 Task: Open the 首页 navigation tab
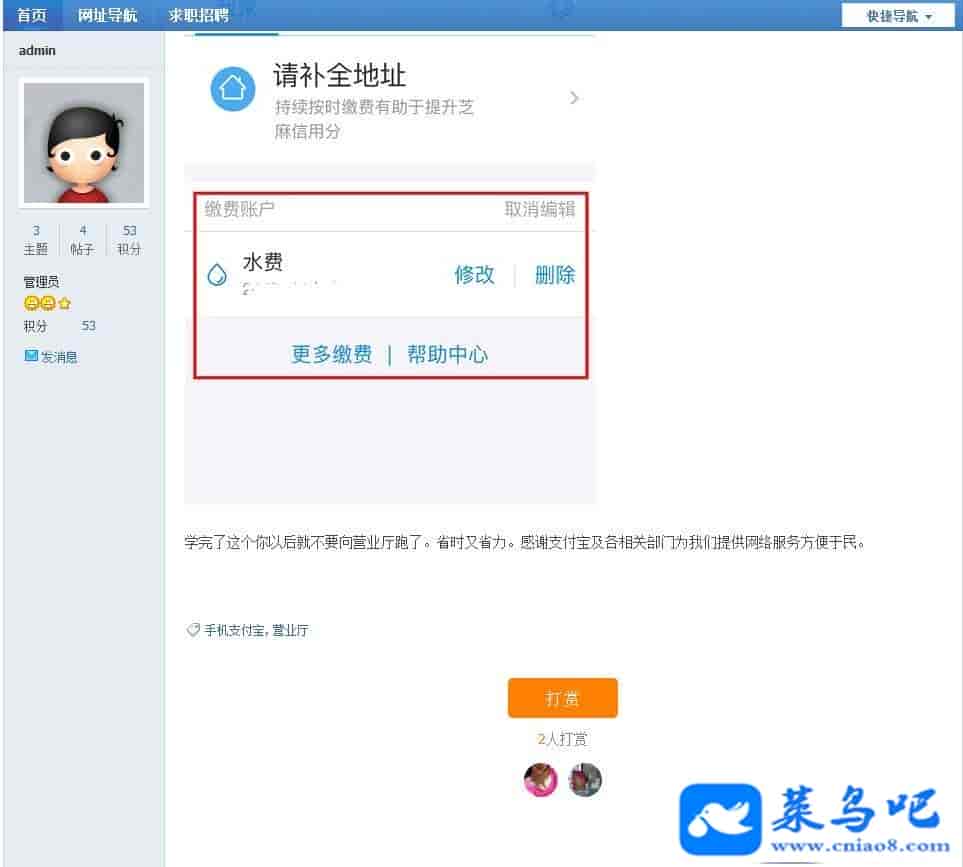(x=31, y=15)
